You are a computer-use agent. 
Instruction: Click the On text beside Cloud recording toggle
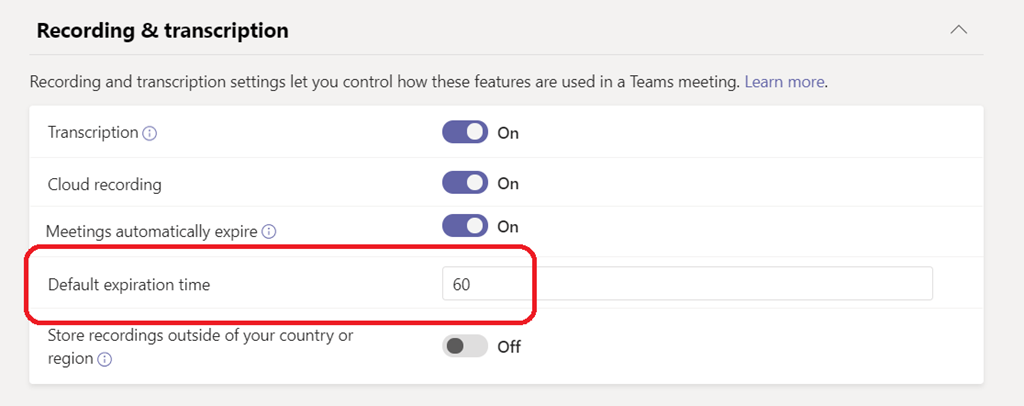508,184
